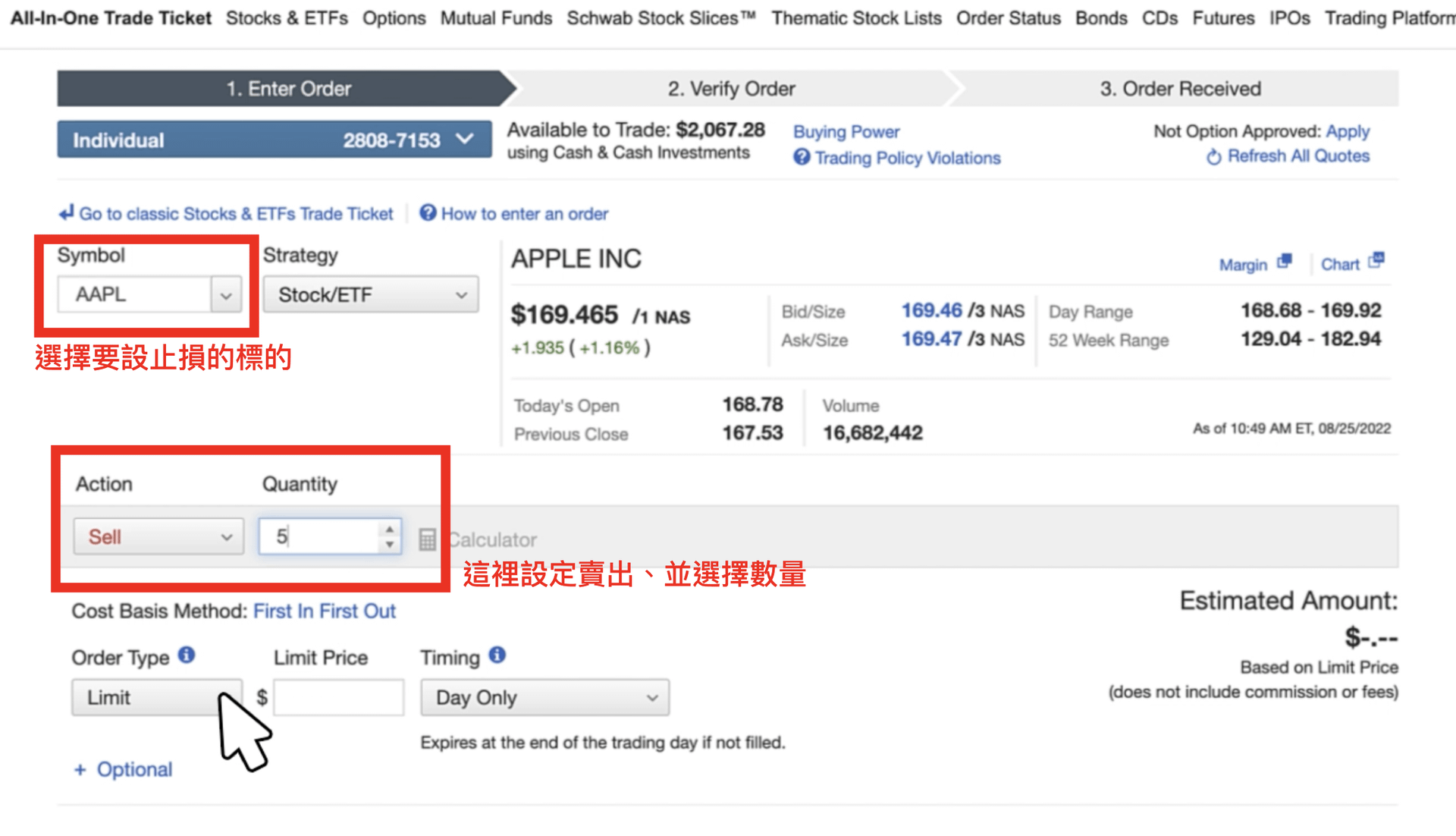The width and height of the screenshot is (1456, 836).
Task: Click the Order Type info icon
Action: tap(187, 655)
